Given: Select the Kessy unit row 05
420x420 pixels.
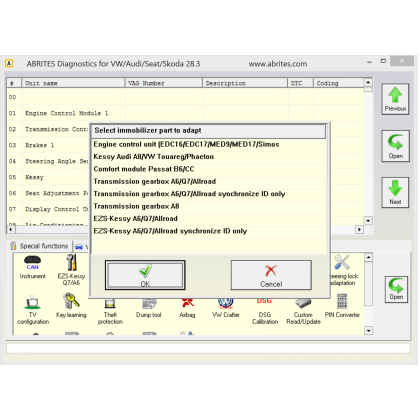Looking at the screenshot, I should click(x=48, y=177).
